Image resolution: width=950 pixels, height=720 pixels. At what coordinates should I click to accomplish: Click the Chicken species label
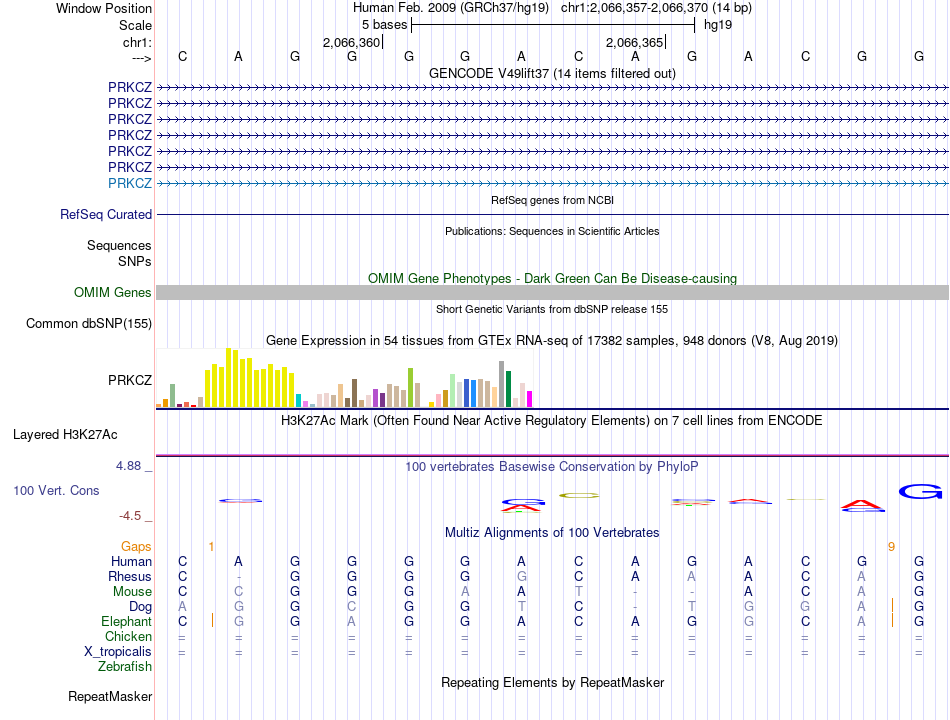(x=128, y=636)
